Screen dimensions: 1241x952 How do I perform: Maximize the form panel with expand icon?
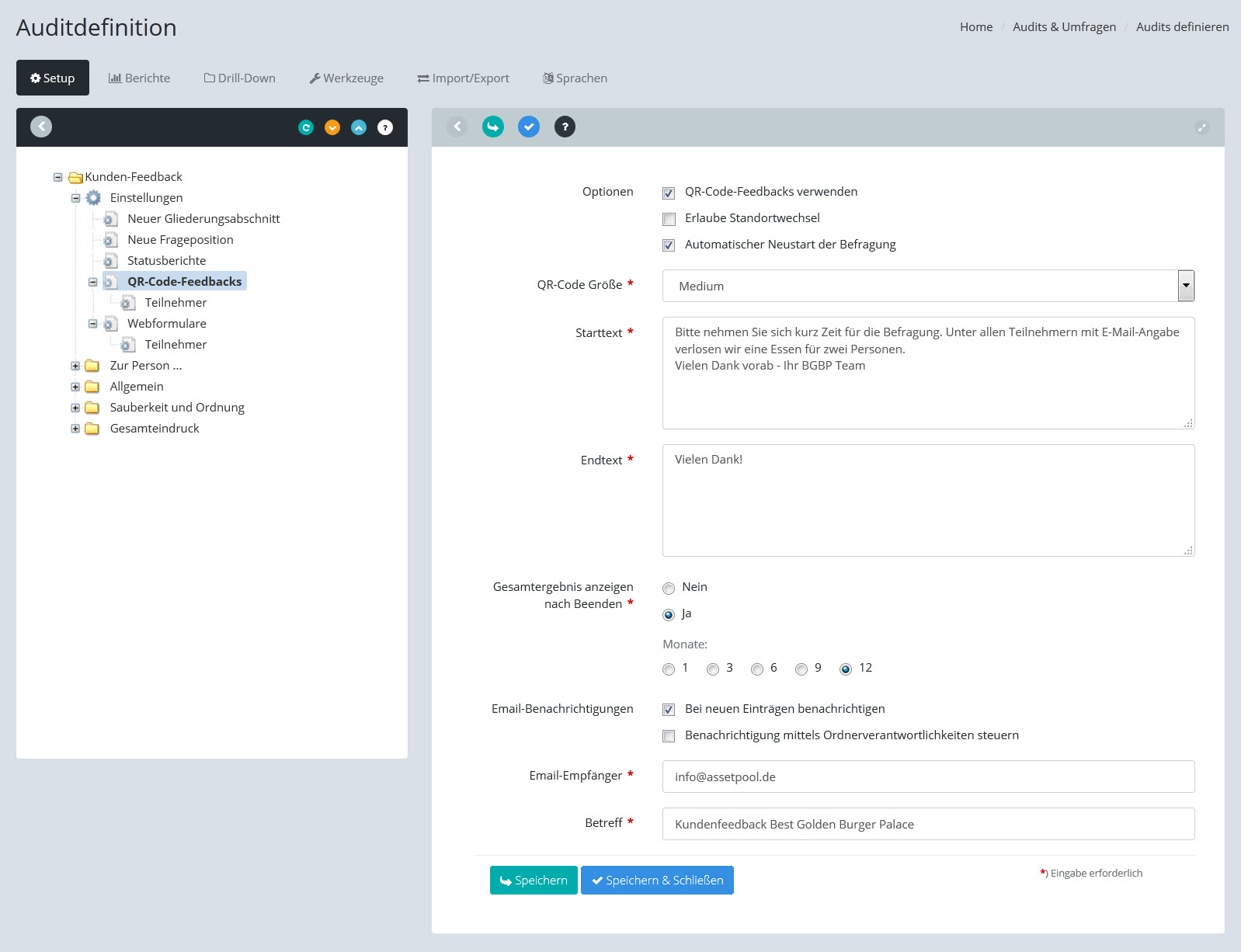pyautogui.click(x=1201, y=127)
